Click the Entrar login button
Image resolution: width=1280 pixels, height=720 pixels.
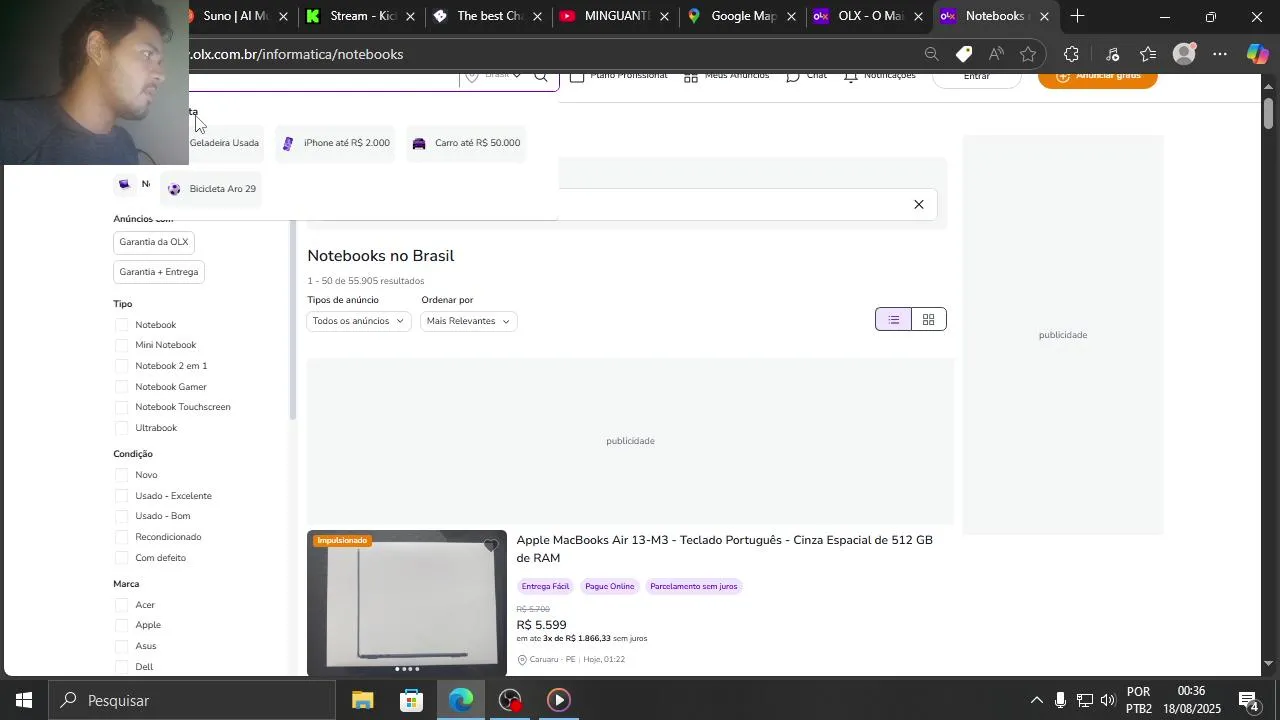[977, 76]
